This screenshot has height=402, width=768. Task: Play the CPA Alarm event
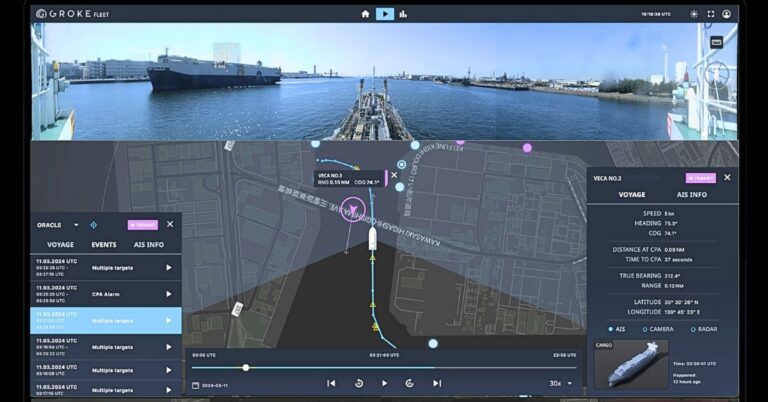pyautogui.click(x=168, y=294)
